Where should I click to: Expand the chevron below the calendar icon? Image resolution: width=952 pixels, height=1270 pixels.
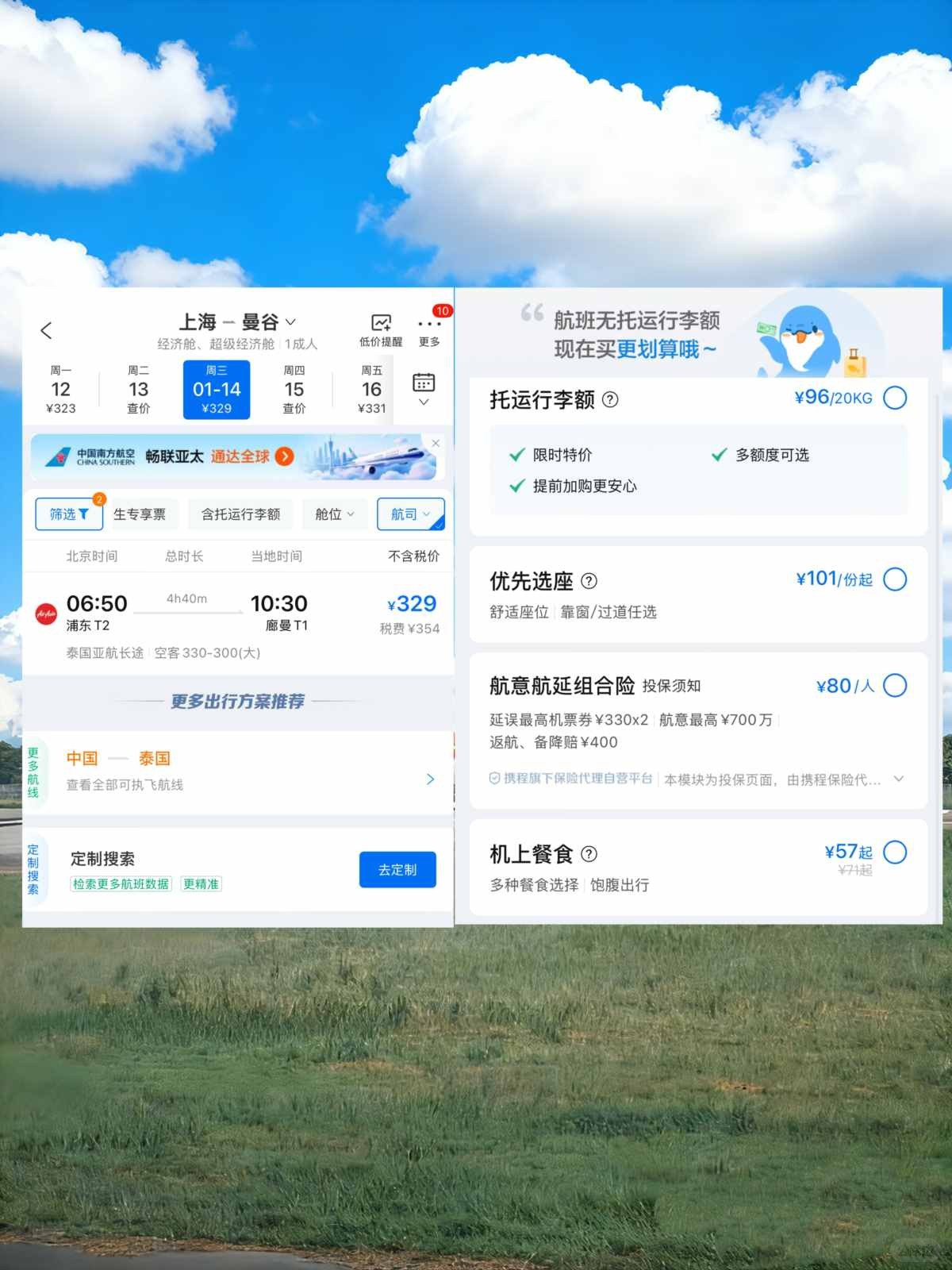(424, 402)
